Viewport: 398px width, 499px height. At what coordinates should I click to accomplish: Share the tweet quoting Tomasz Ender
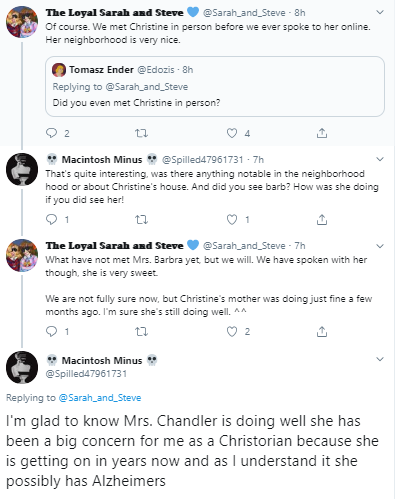[322, 133]
